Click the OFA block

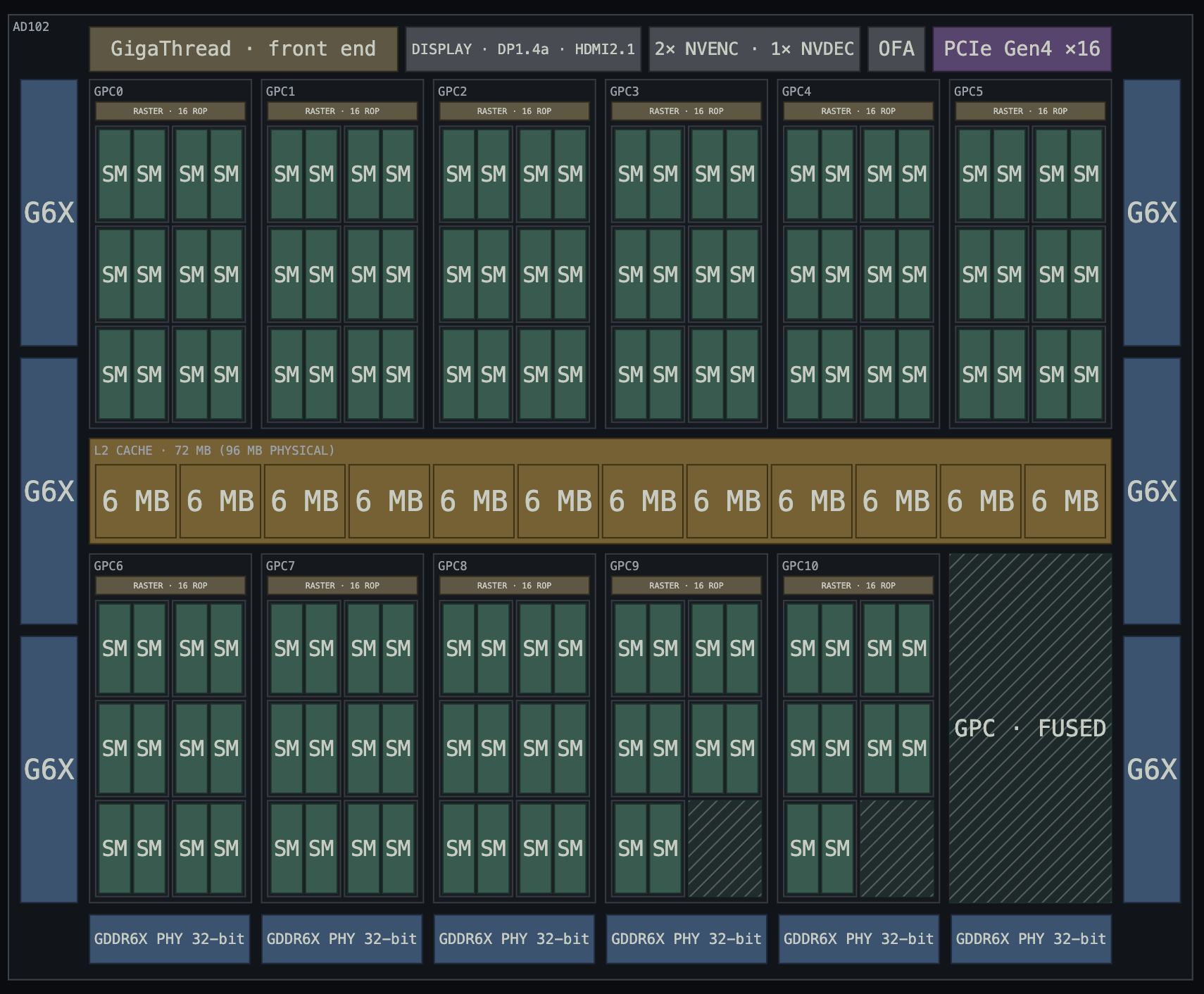896,49
